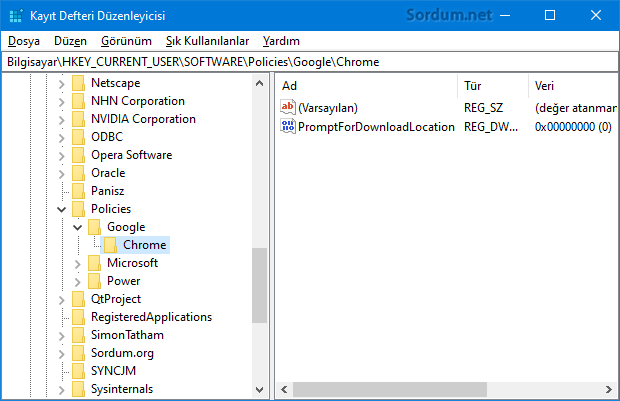620x401 pixels.
Task: Sort by the Veri column header
Action: (573, 86)
